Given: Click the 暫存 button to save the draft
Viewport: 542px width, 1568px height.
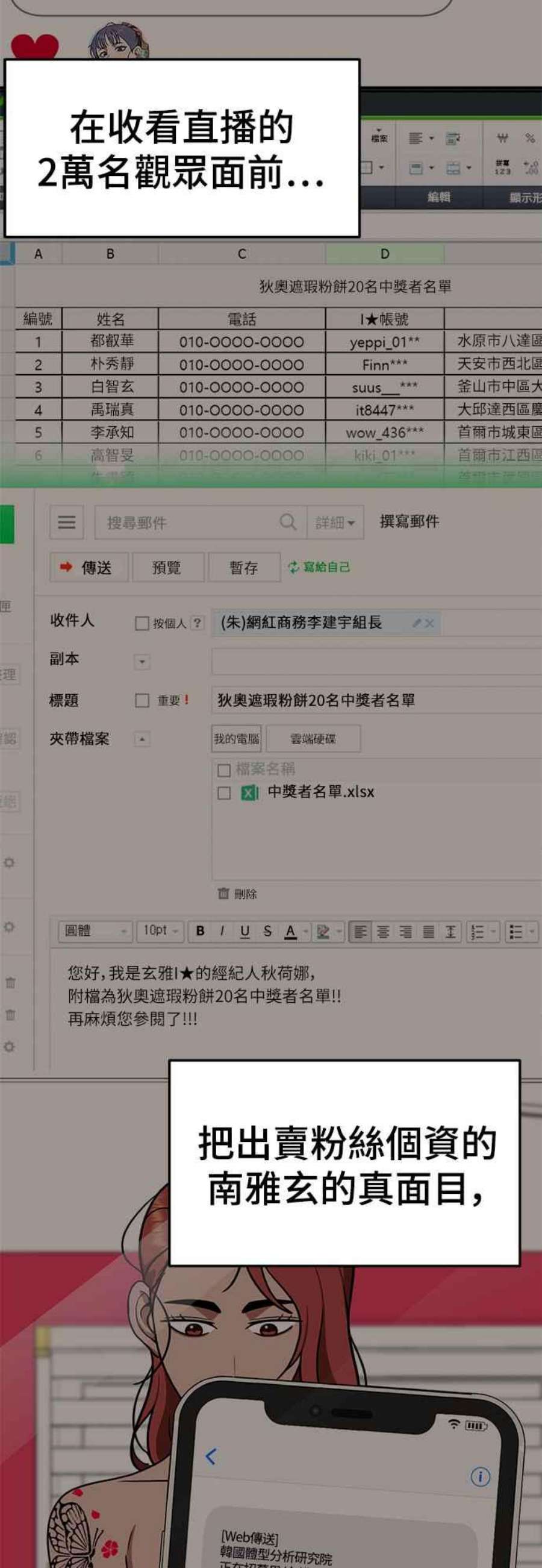Looking at the screenshot, I should [x=243, y=567].
